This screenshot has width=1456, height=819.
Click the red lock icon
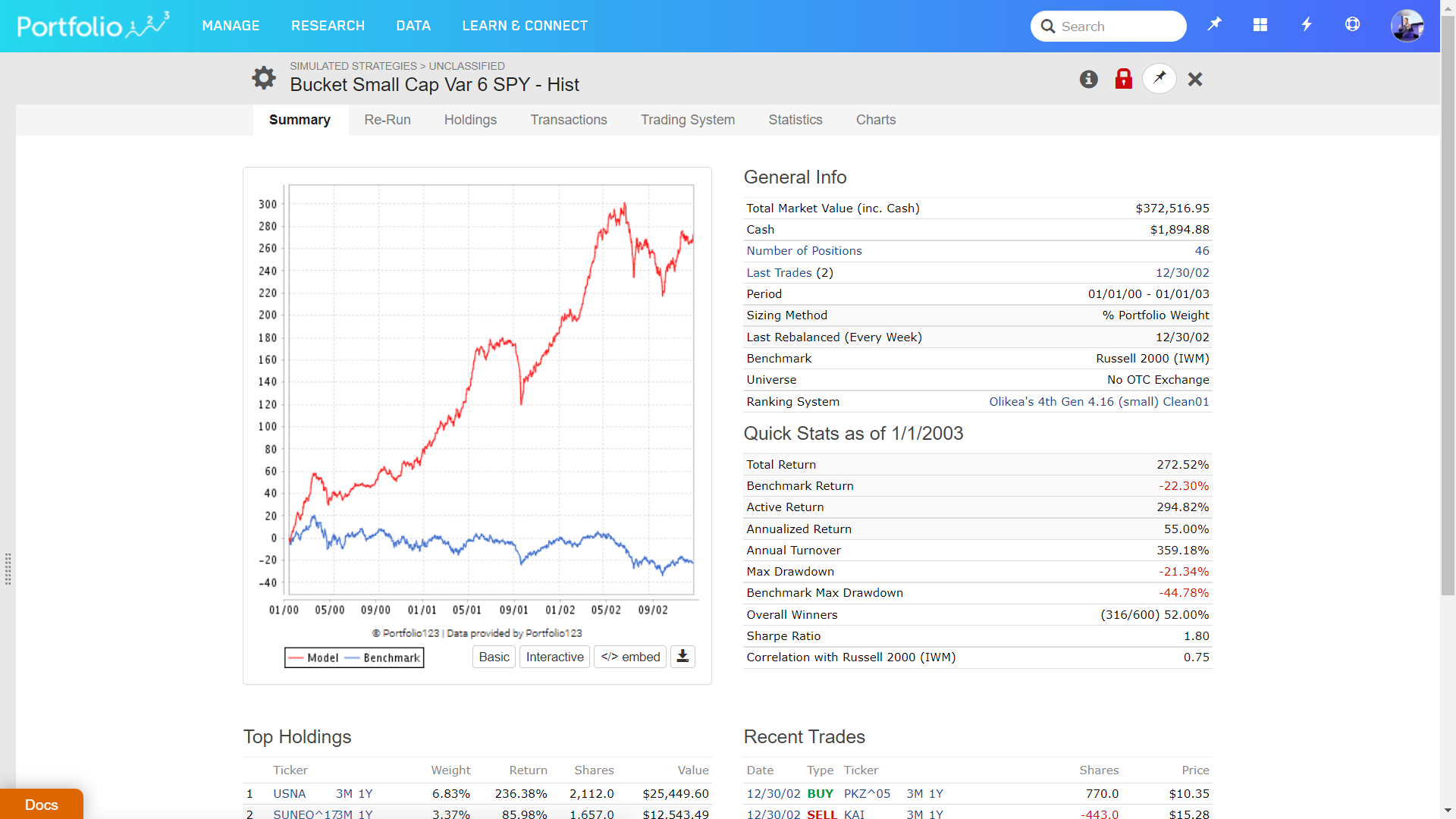1123,79
